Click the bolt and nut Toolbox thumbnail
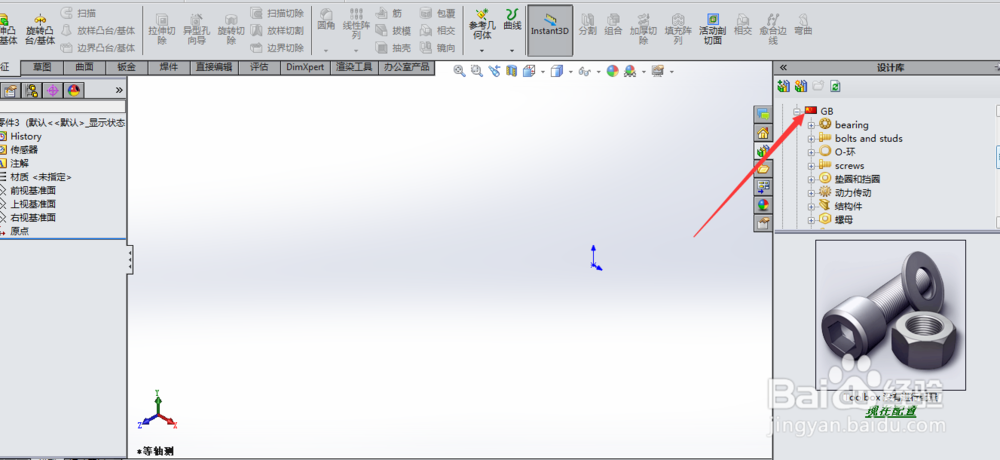Viewport: 1000px width, 460px height. point(890,315)
